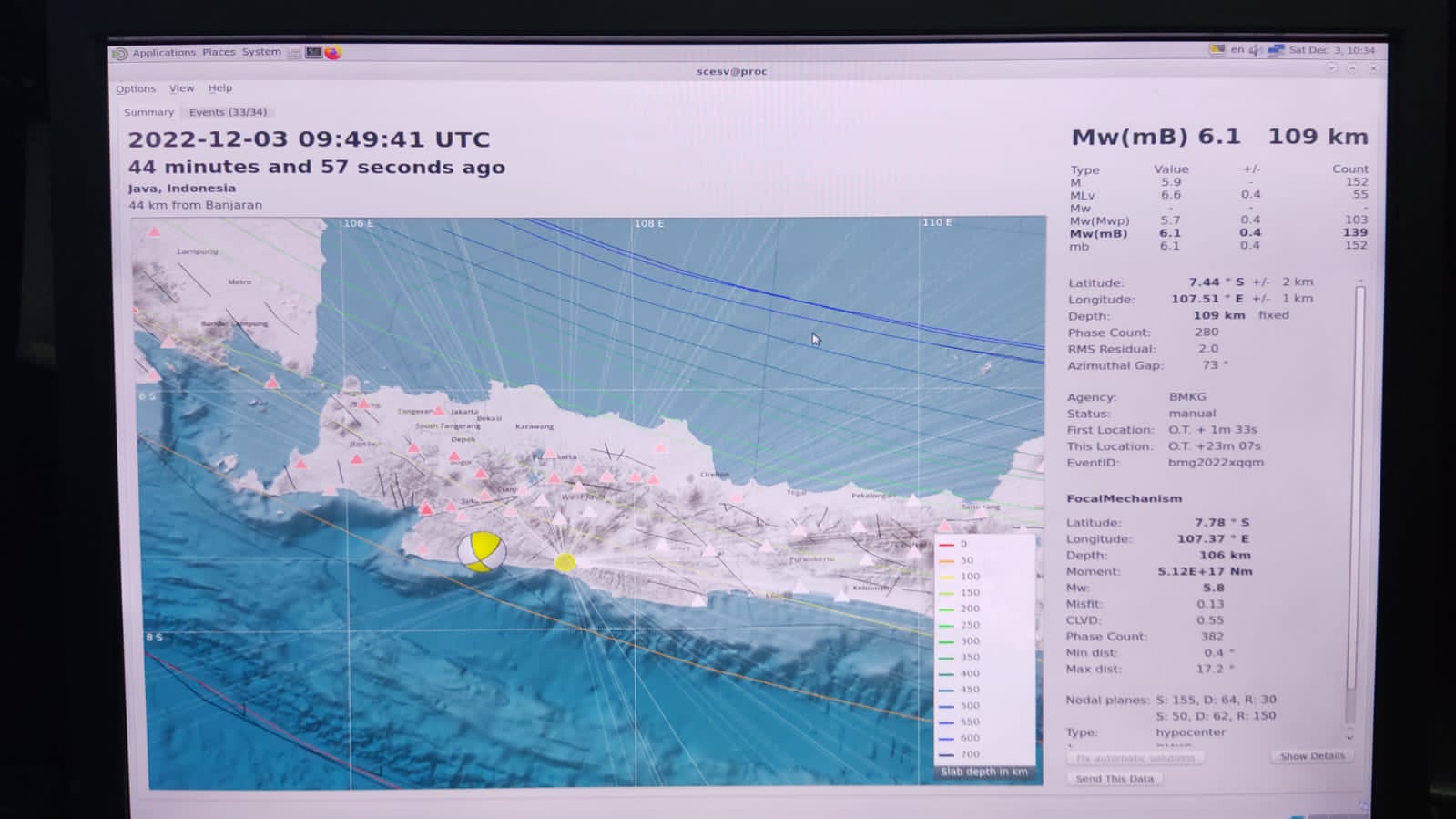Launch Firefox from the panel icon
1456x819 pixels.
[332, 53]
